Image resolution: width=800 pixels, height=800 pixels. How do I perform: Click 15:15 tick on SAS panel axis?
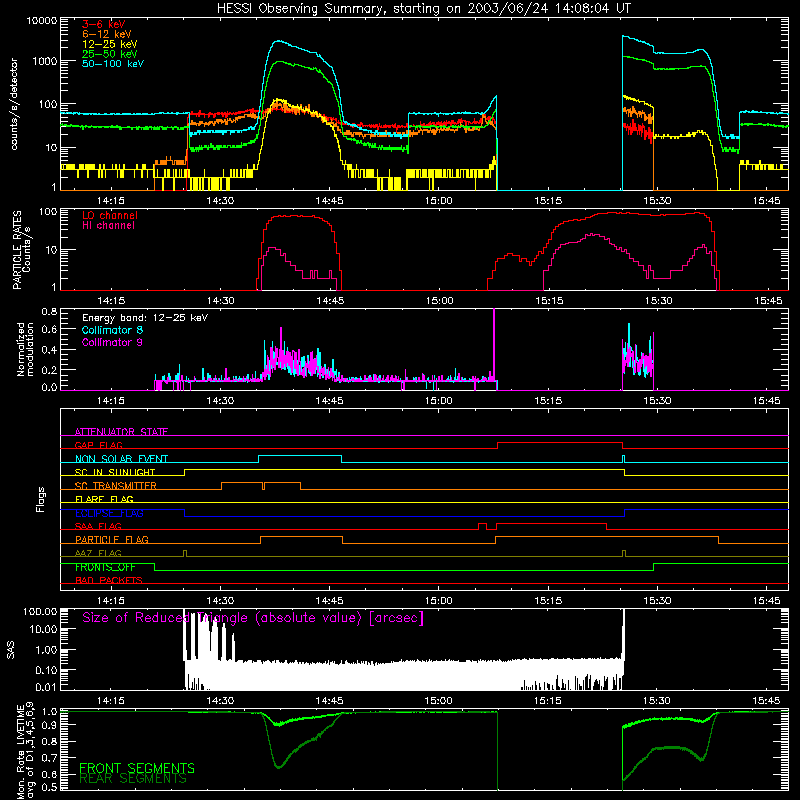[x=547, y=701]
